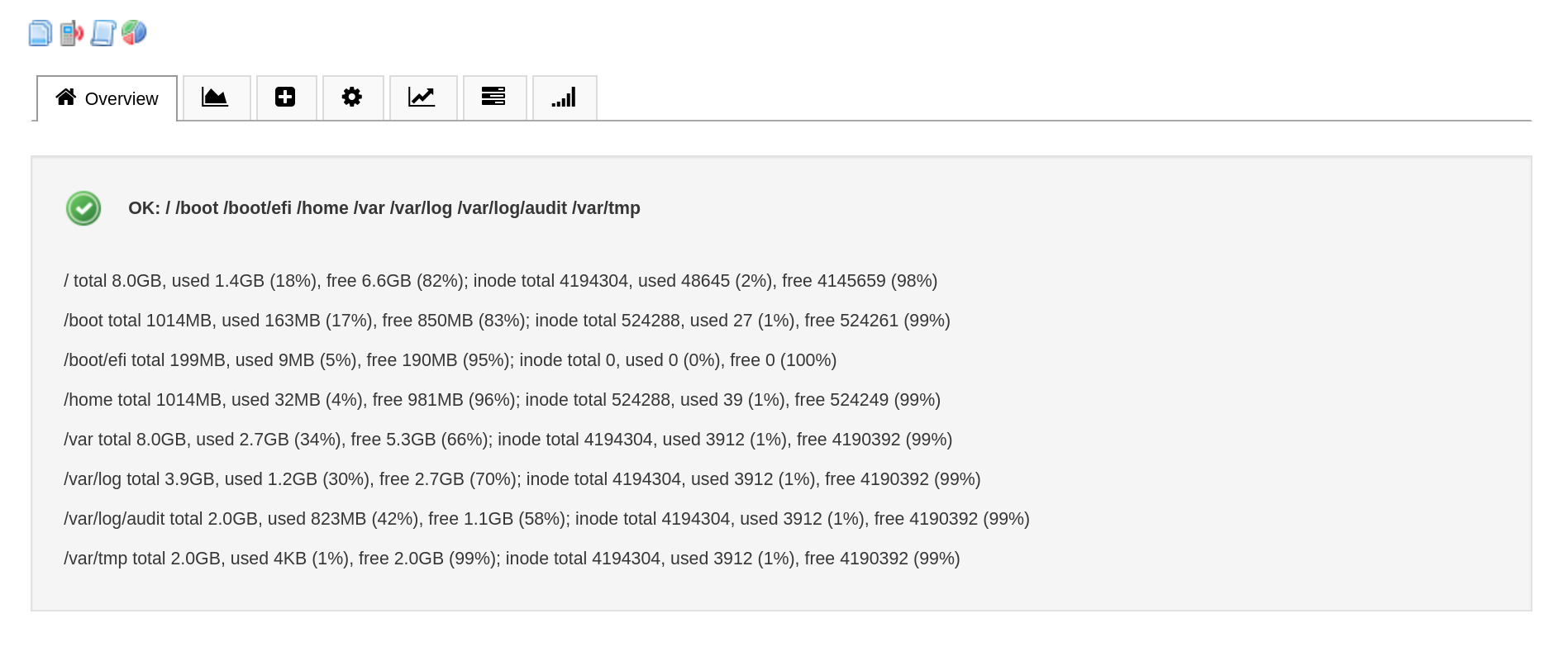Click the blue stacked documents icon
This screenshot has height=647, width=1568.
click(x=41, y=33)
